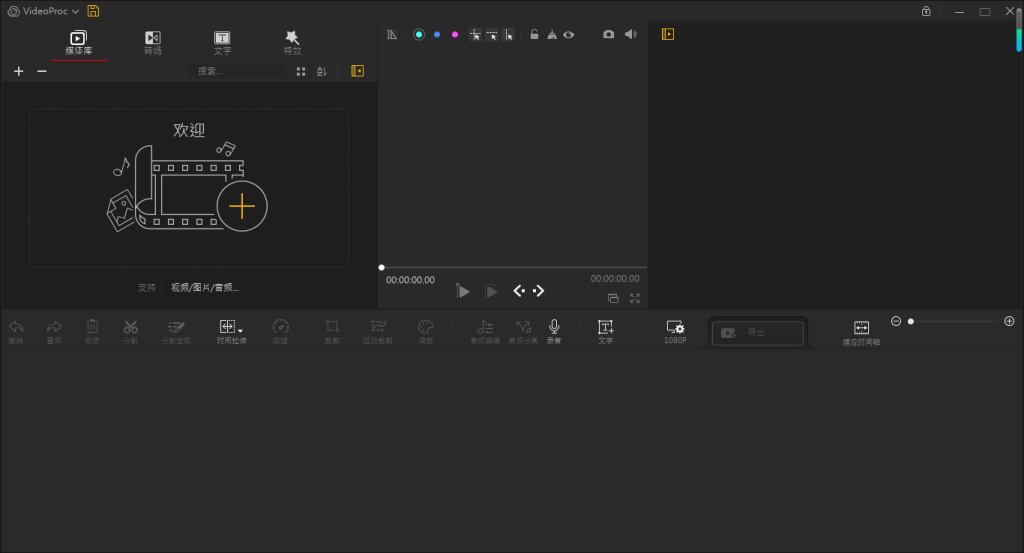Click the audio detach tool
The image size is (1024, 553).
[523, 331]
